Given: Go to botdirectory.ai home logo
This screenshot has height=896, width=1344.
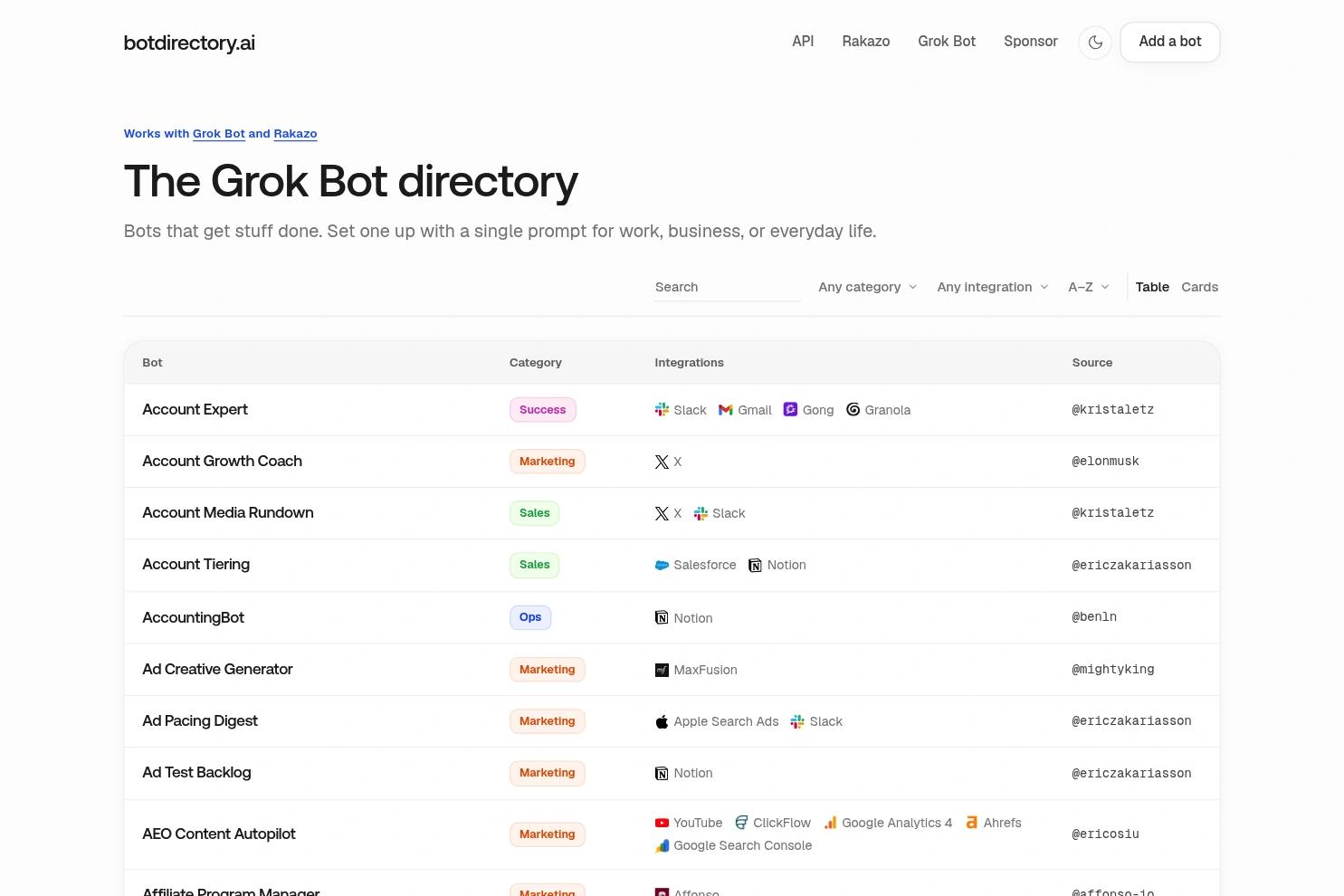Looking at the screenshot, I should pyautogui.click(x=189, y=43).
